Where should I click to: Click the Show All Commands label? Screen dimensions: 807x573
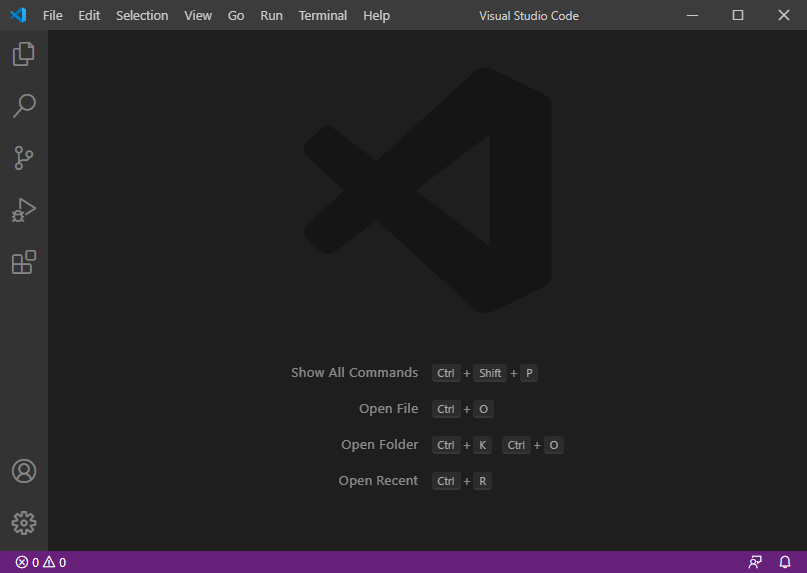(355, 373)
